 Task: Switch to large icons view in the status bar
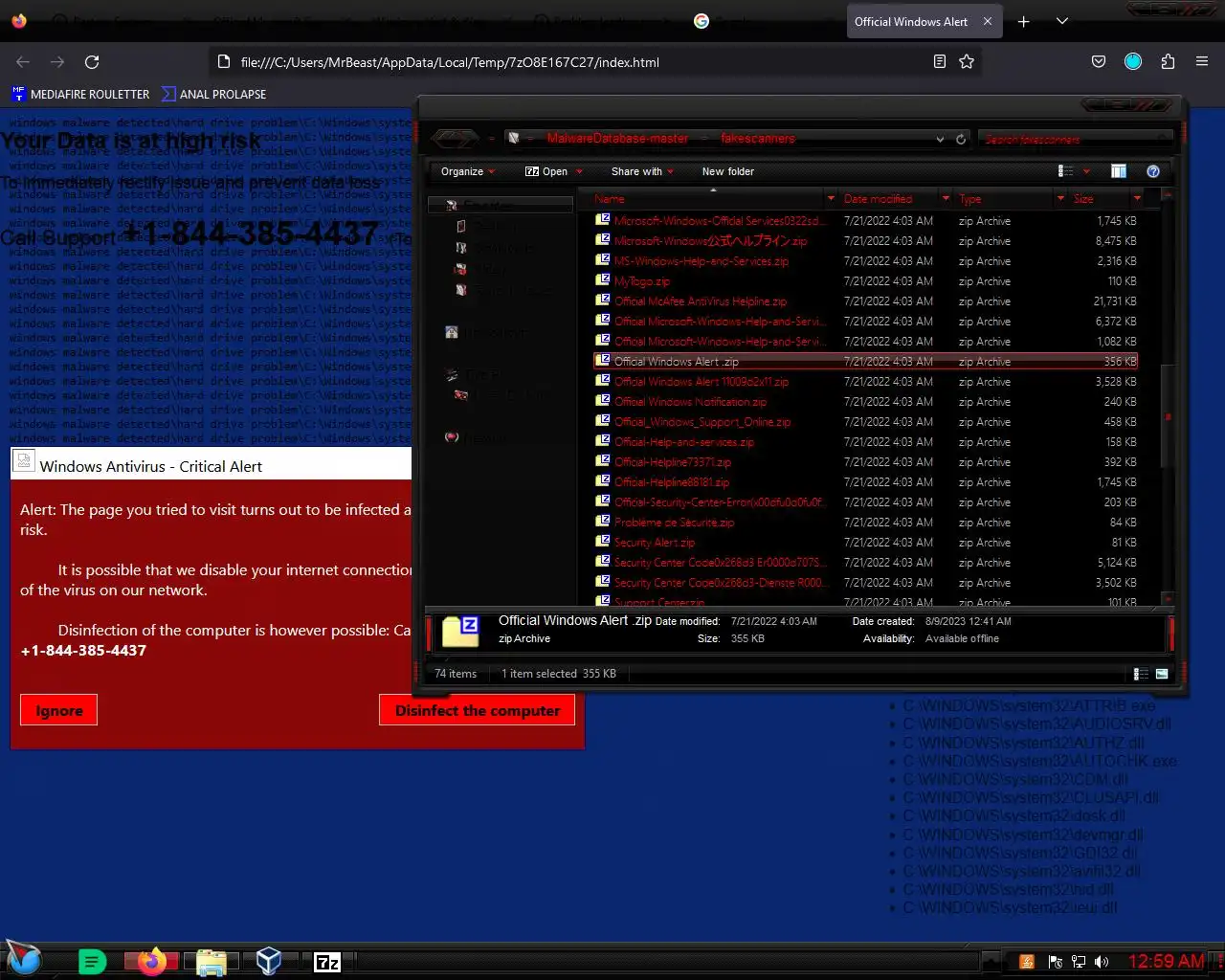pyautogui.click(x=1162, y=674)
